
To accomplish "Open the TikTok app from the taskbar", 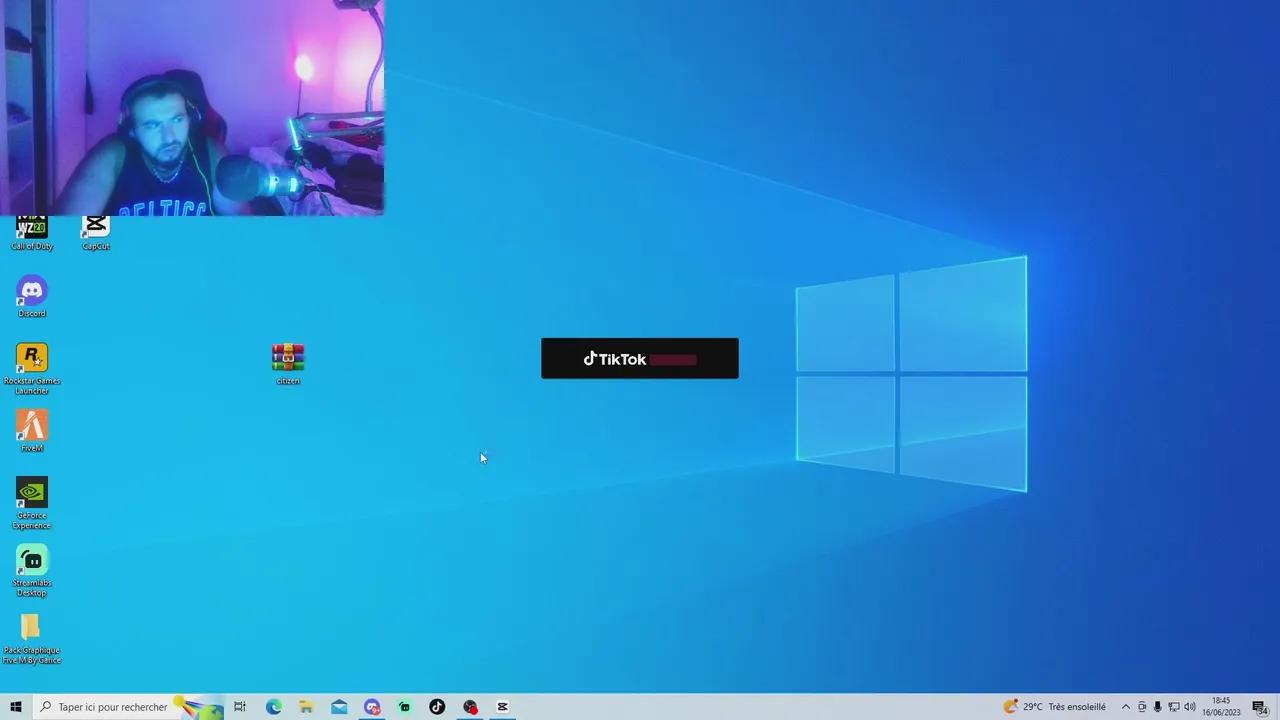I will click(437, 707).
